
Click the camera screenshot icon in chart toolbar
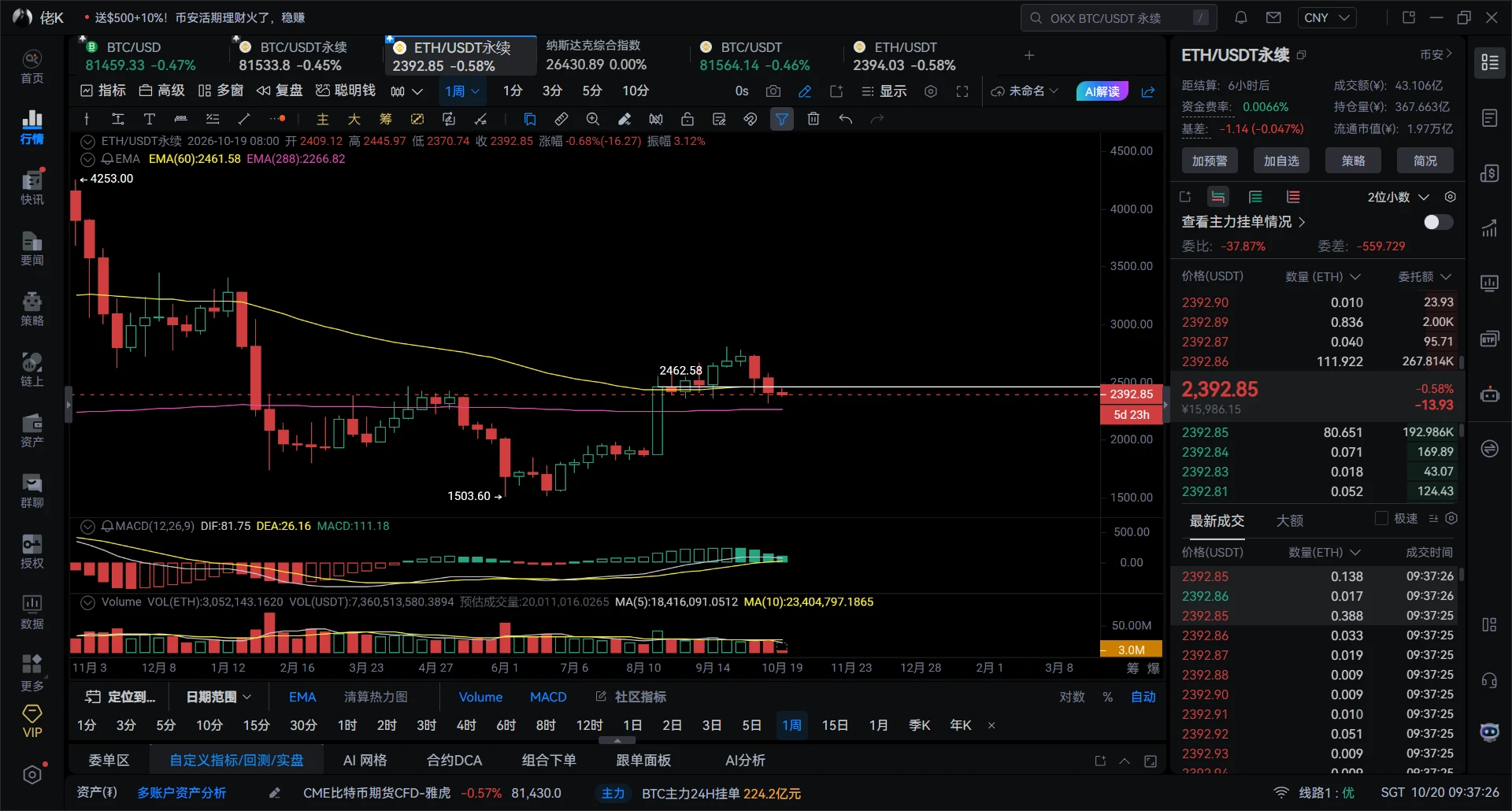coord(773,91)
